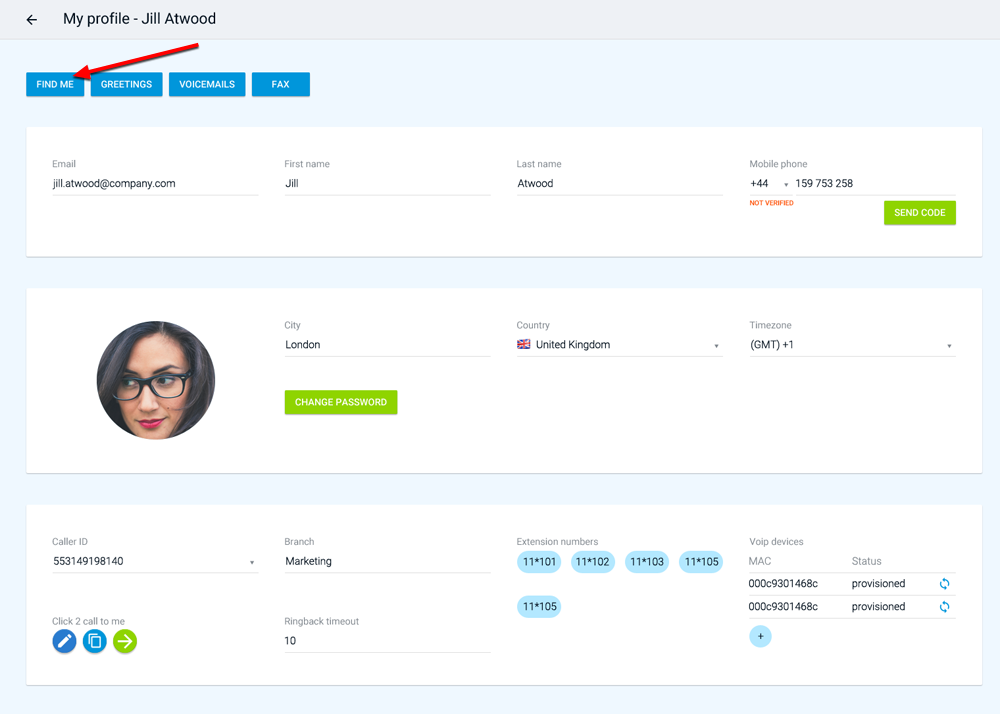Add a new Voip device with plus icon

760,636
